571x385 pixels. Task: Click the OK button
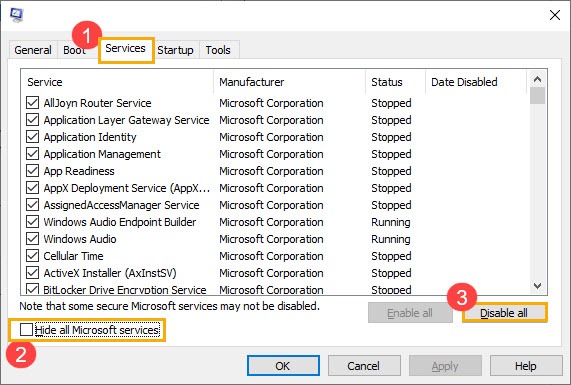(x=283, y=366)
